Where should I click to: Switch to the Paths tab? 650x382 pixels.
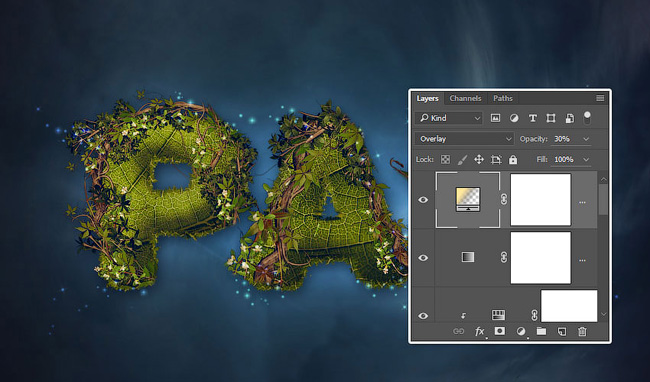[502, 98]
